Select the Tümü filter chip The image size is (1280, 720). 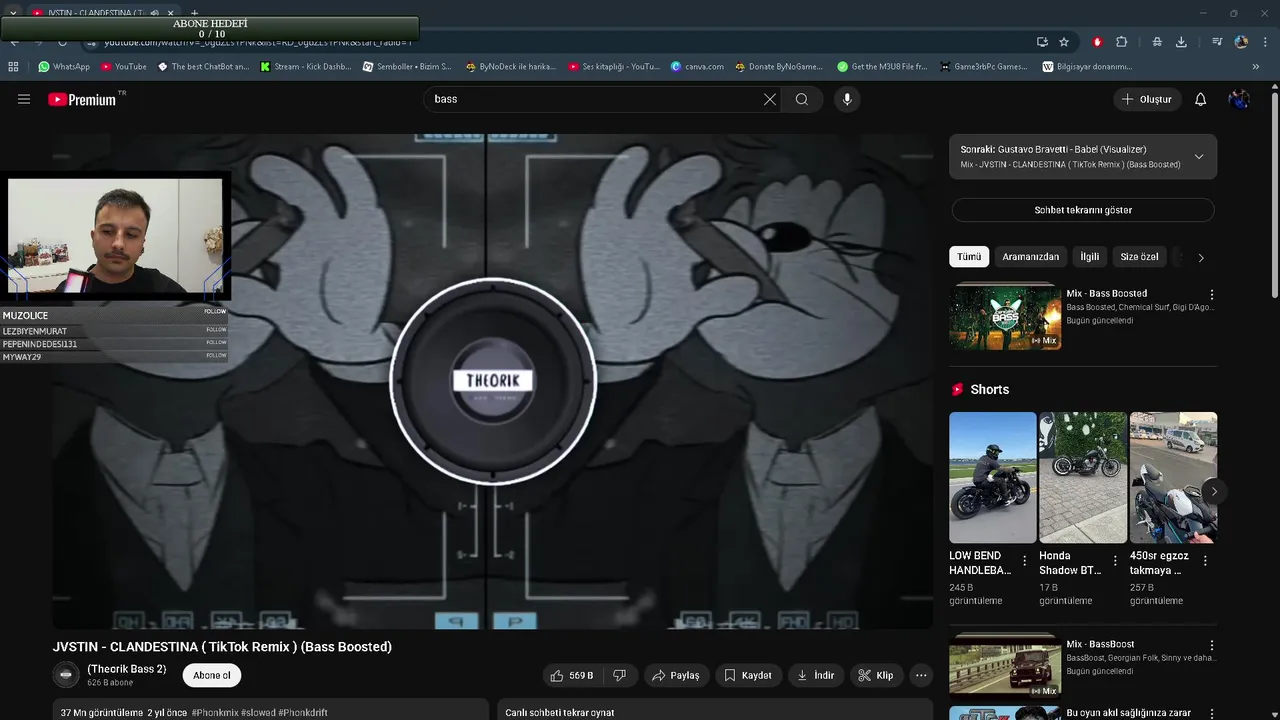point(969,257)
